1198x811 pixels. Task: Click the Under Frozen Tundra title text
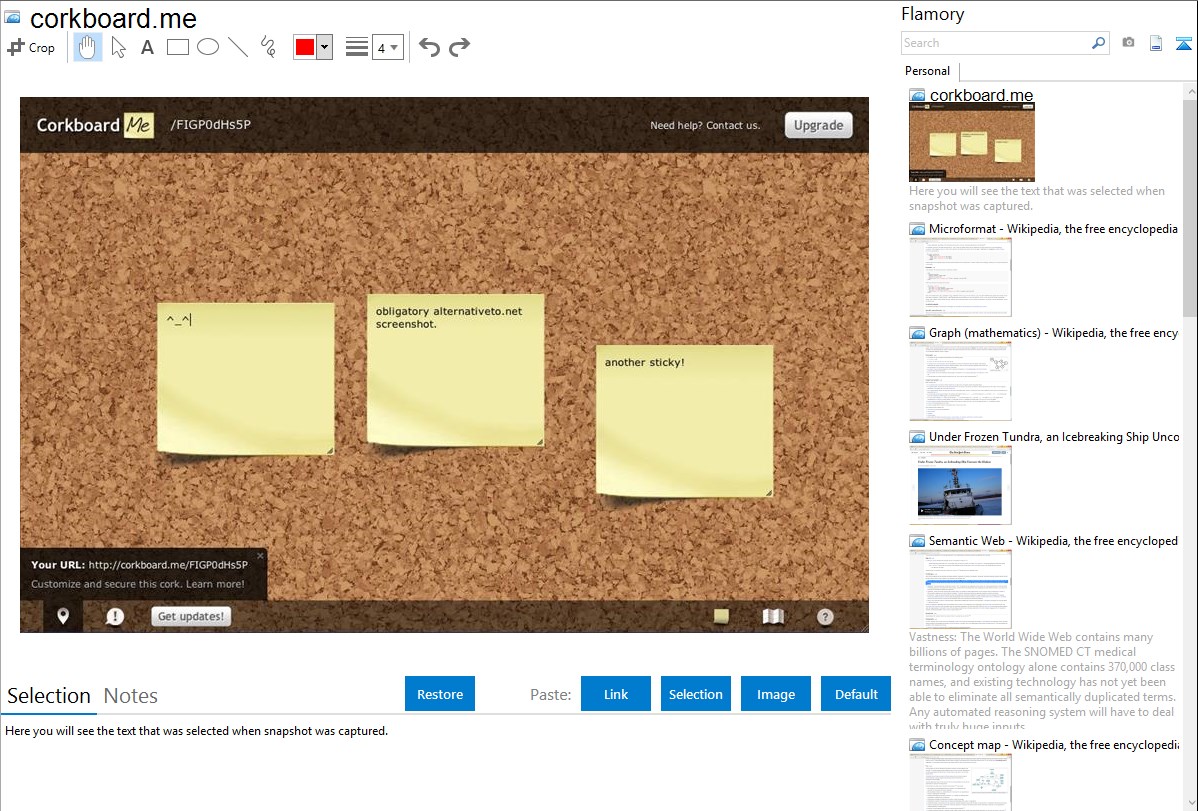[1054, 436]
